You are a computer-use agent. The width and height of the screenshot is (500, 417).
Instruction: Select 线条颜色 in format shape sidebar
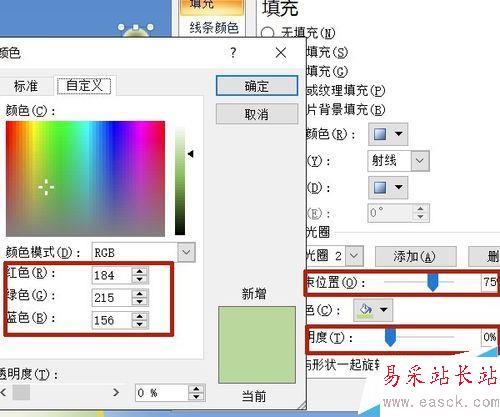point(214,27)
